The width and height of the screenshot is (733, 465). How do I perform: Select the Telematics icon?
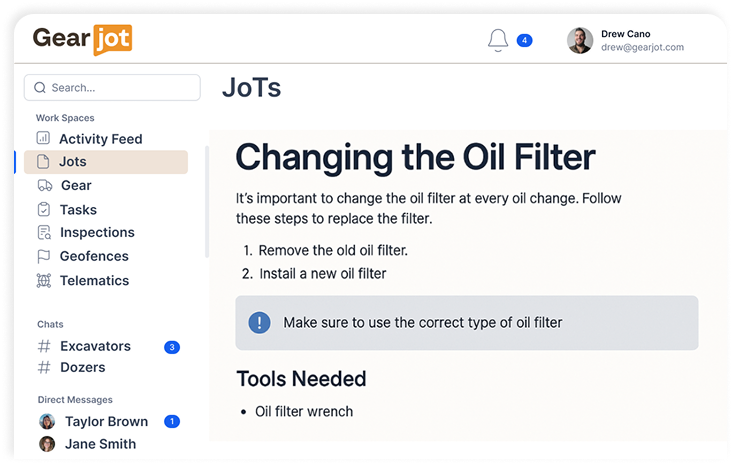[x=43, y=281]
